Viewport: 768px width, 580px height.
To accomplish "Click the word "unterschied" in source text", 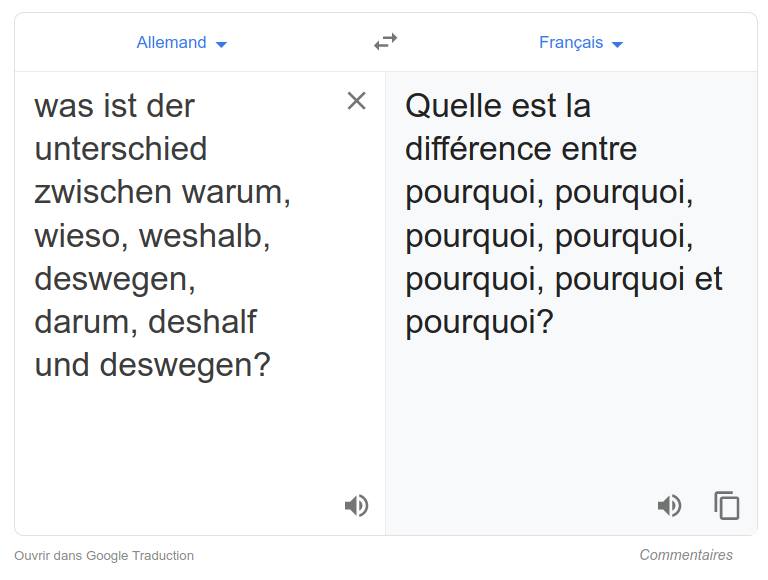I will click(121, 149).
